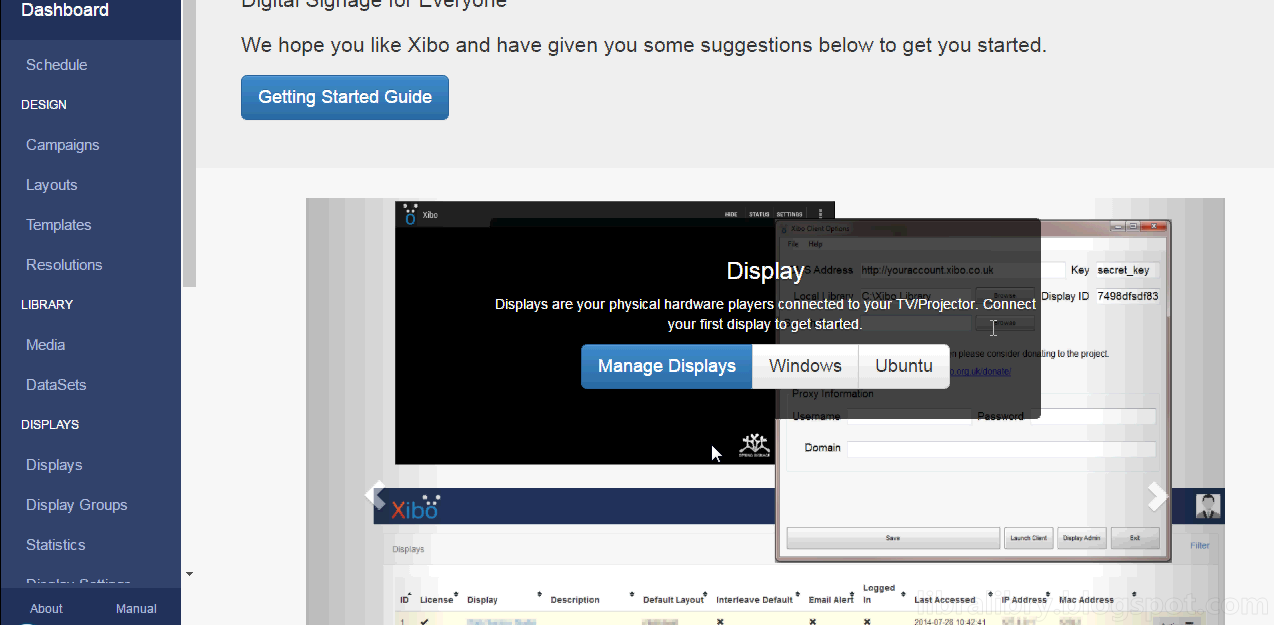View Statistics page

click(55, 545)
